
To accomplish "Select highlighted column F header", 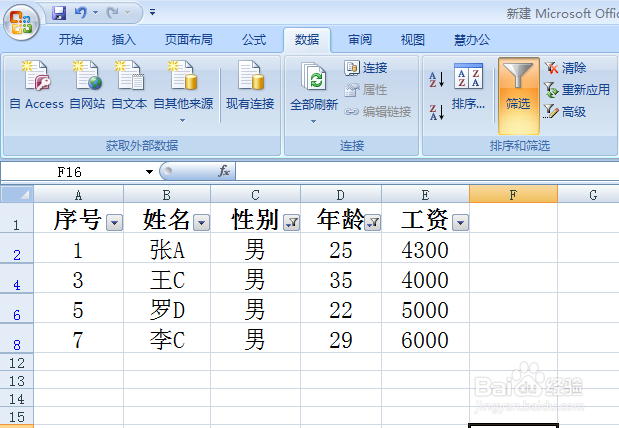I will [513, 195].
